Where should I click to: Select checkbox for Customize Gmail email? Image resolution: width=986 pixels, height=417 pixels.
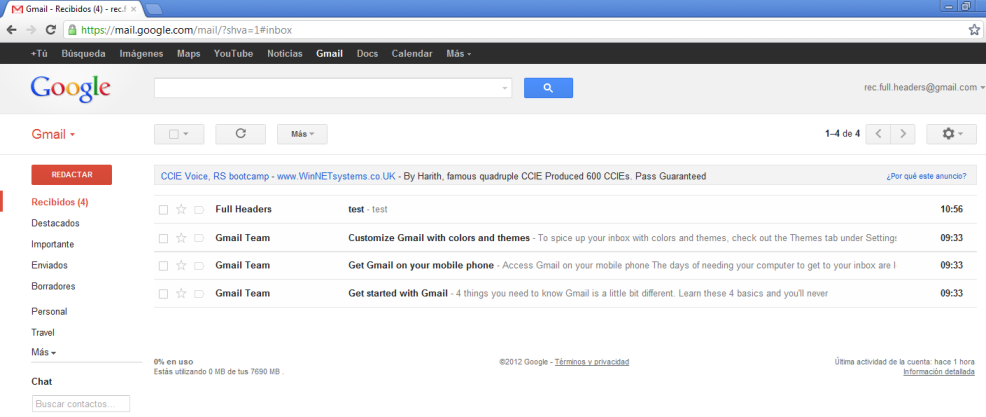point(163,239)
